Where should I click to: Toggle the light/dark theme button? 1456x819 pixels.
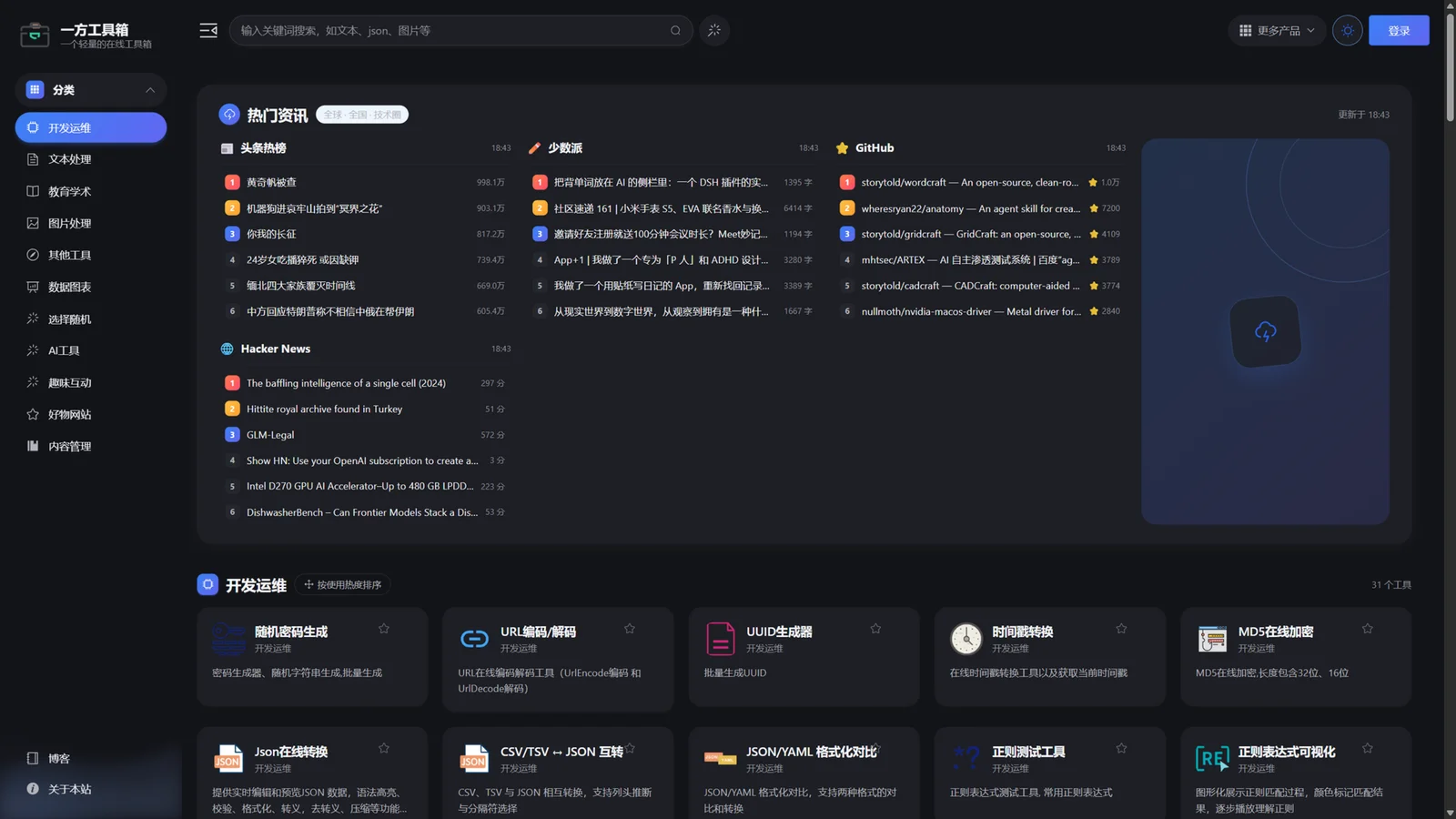click(x=1348, y=30)
